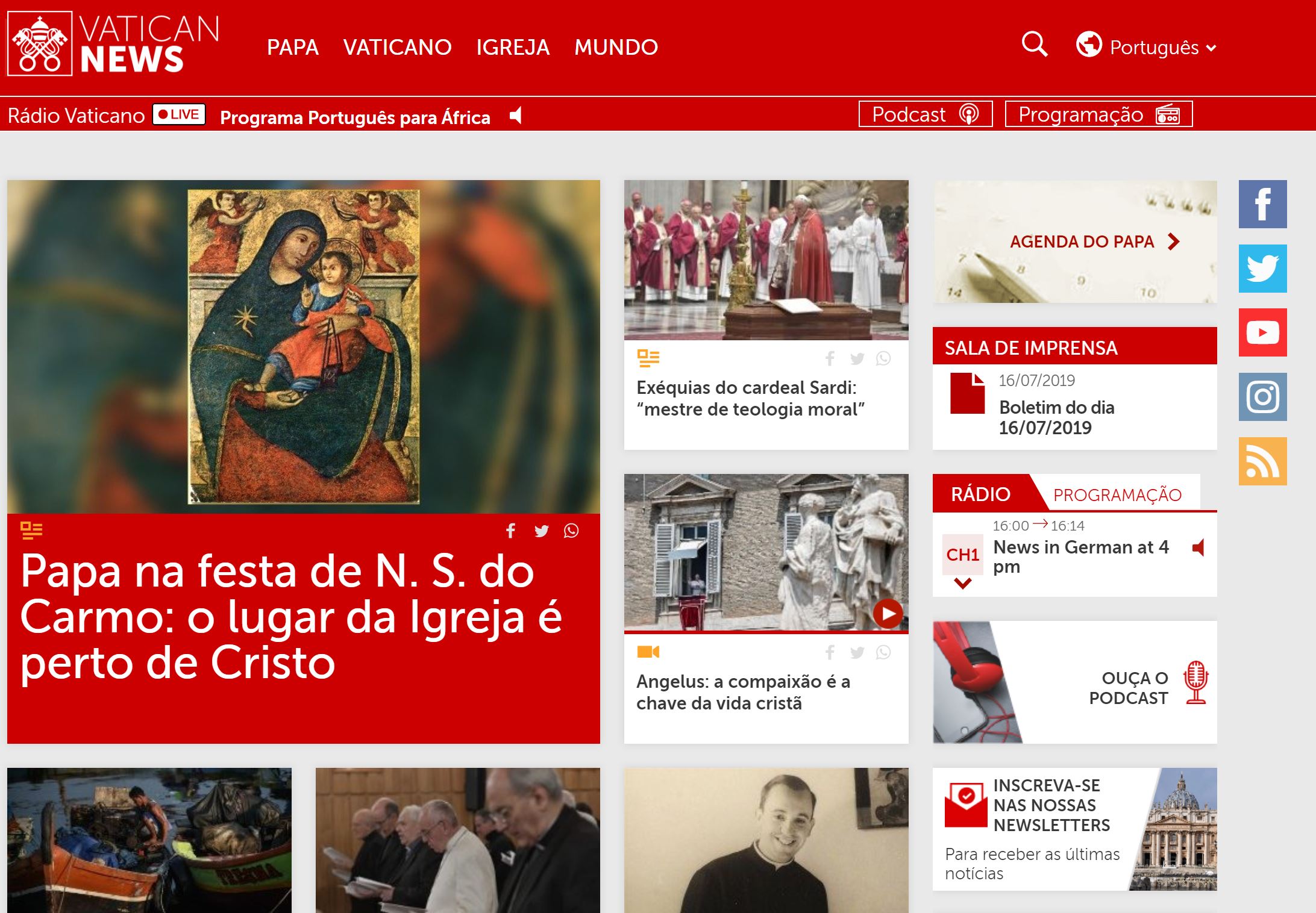Screen dimensions: 1316x913
Task: Share Exéquias Sardi article on Twitter
Action: tap(857, 359)
